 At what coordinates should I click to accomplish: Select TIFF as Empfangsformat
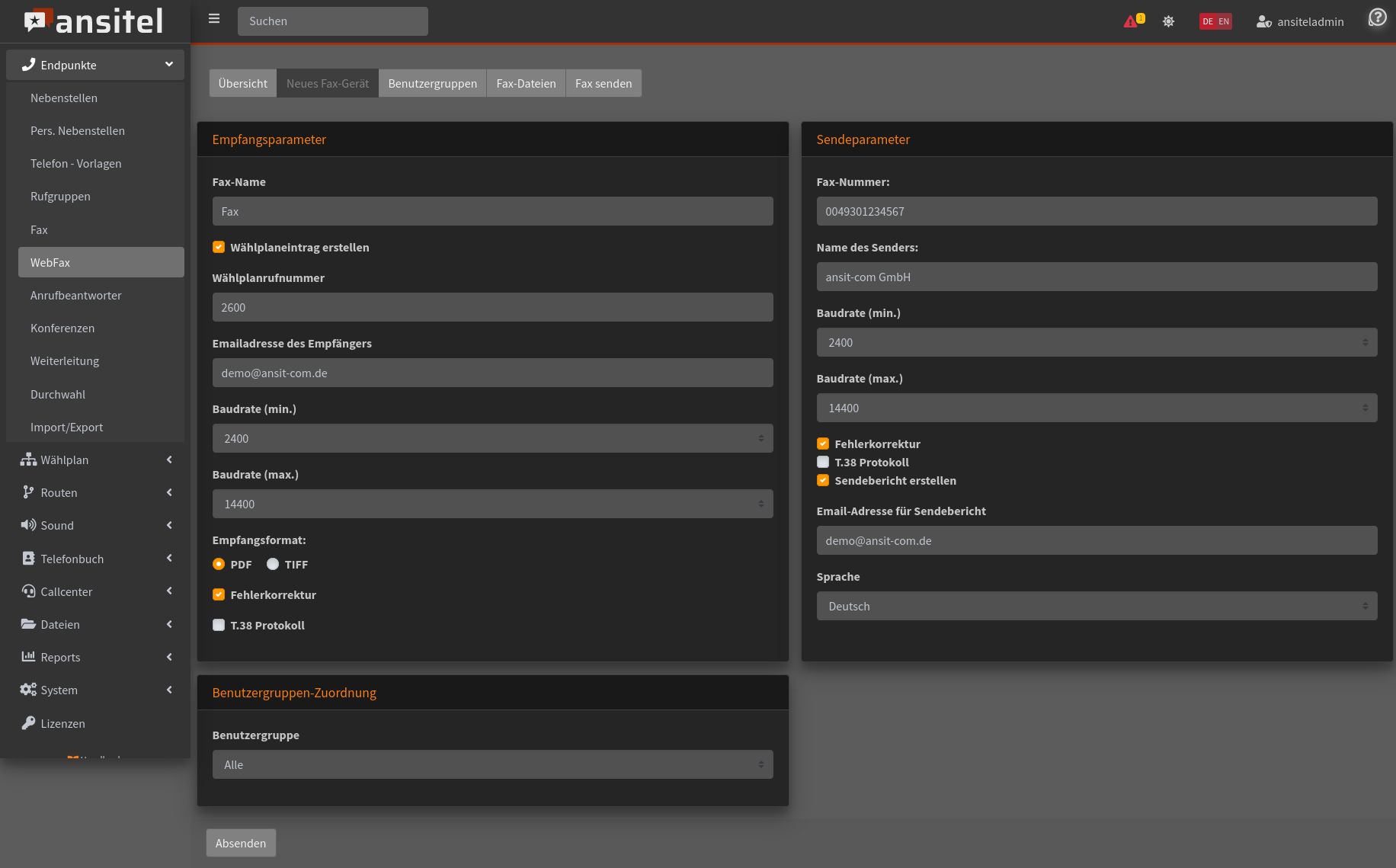point(273,564)
